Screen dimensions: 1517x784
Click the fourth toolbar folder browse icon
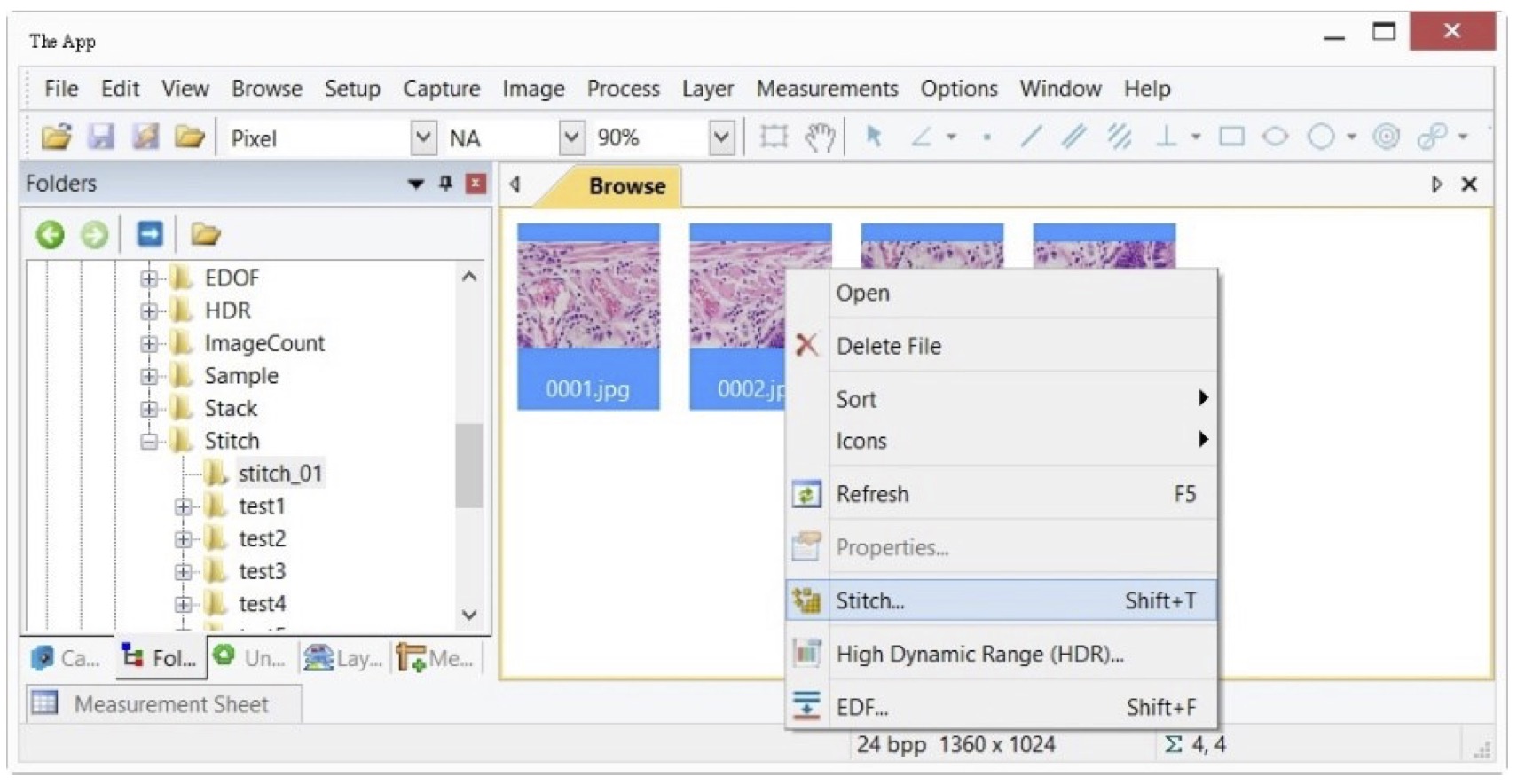click(189, 137)
